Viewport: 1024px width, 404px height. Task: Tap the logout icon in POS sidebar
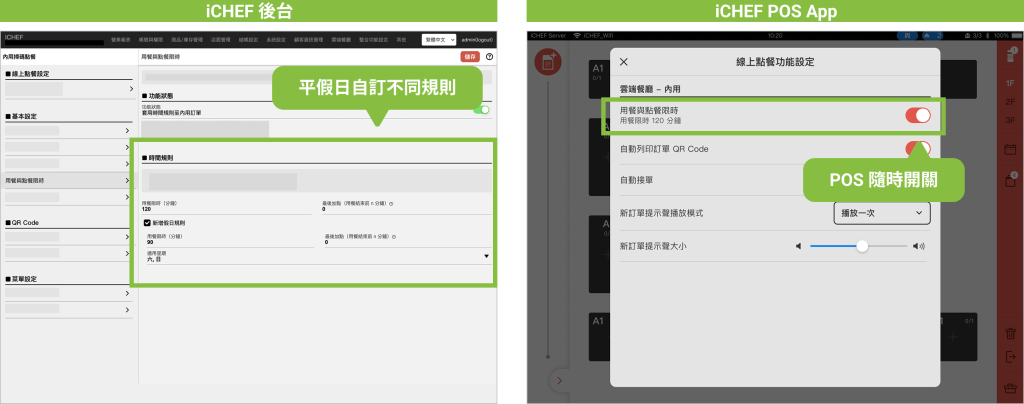click(1010, 357)
